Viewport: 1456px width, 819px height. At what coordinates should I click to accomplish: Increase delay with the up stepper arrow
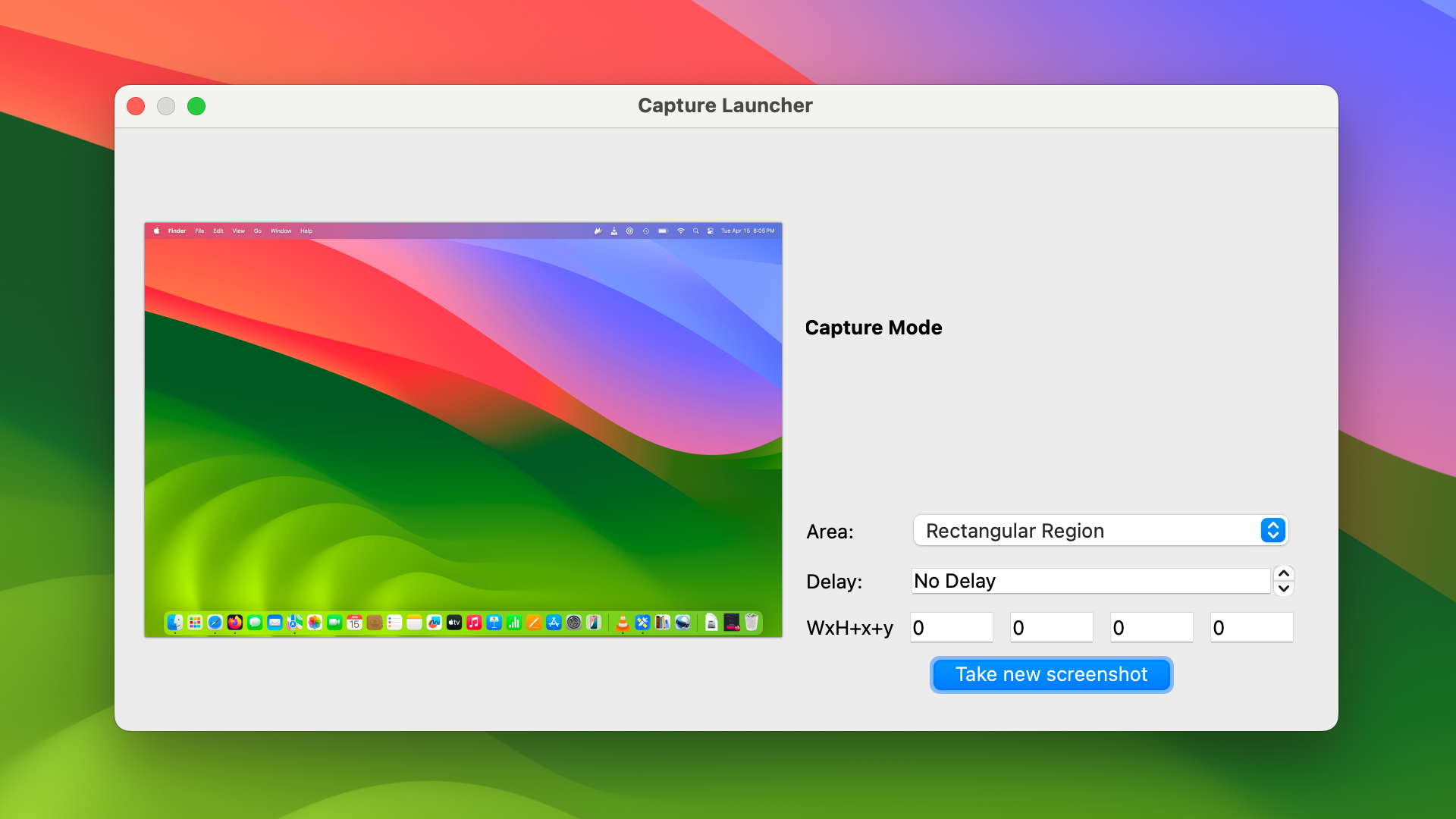pyautogui.click(x=1284, y=573)
